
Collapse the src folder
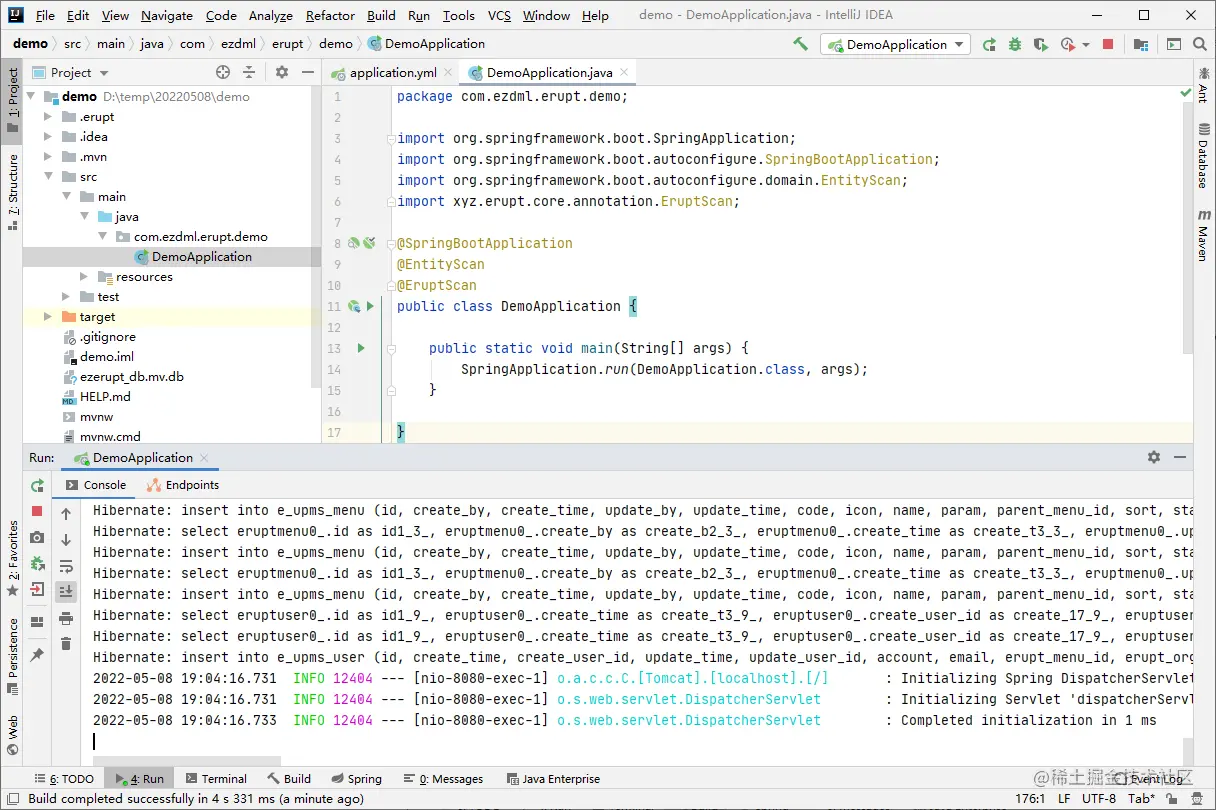point(48,177)
